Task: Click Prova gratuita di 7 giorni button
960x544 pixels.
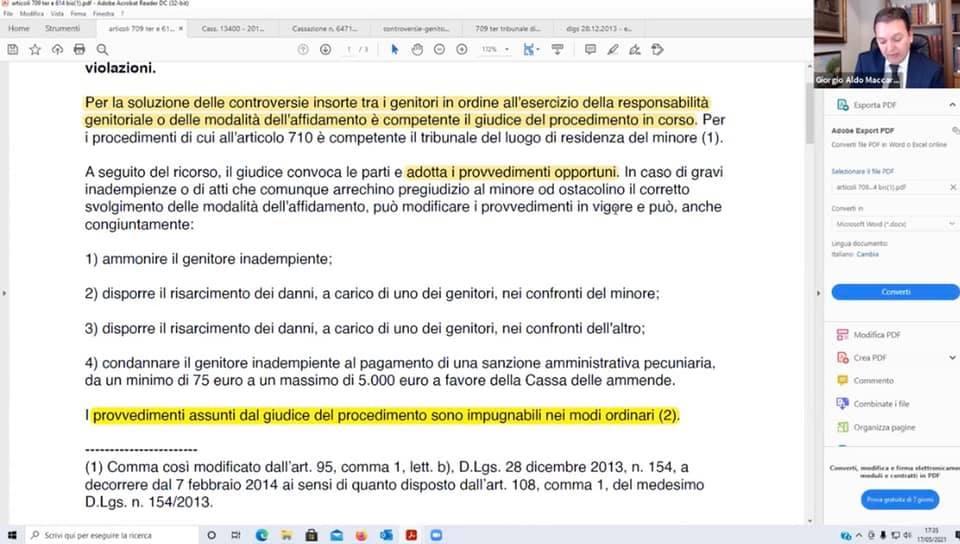Action: (899, 500)
